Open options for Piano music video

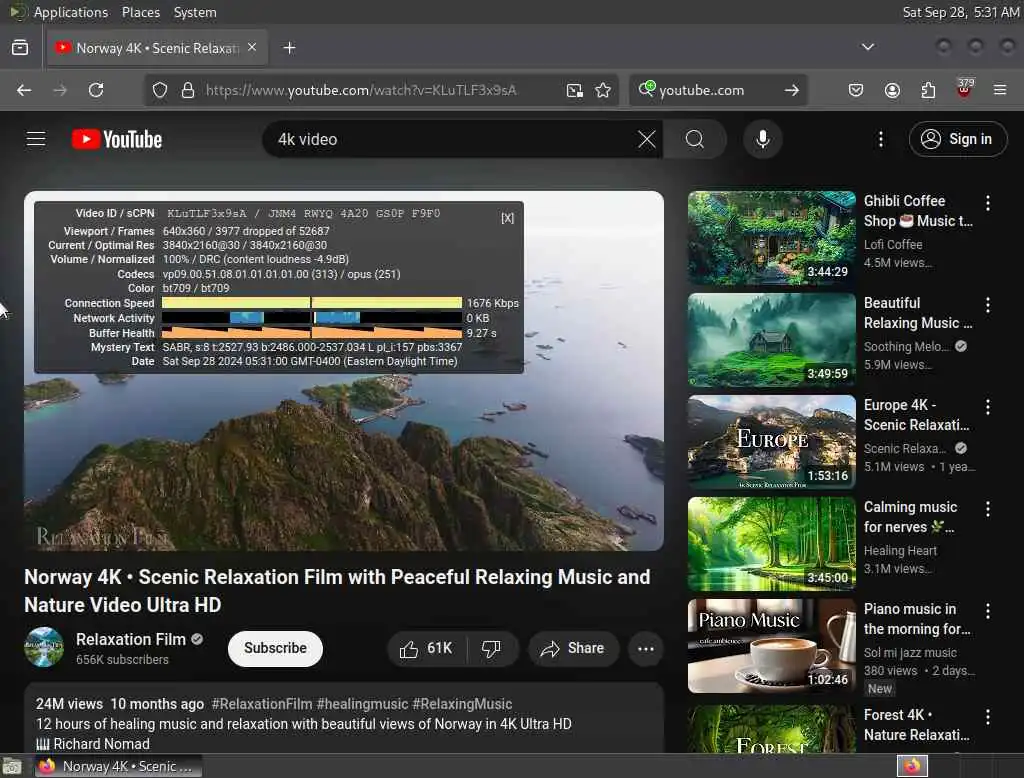pos(987,611)
